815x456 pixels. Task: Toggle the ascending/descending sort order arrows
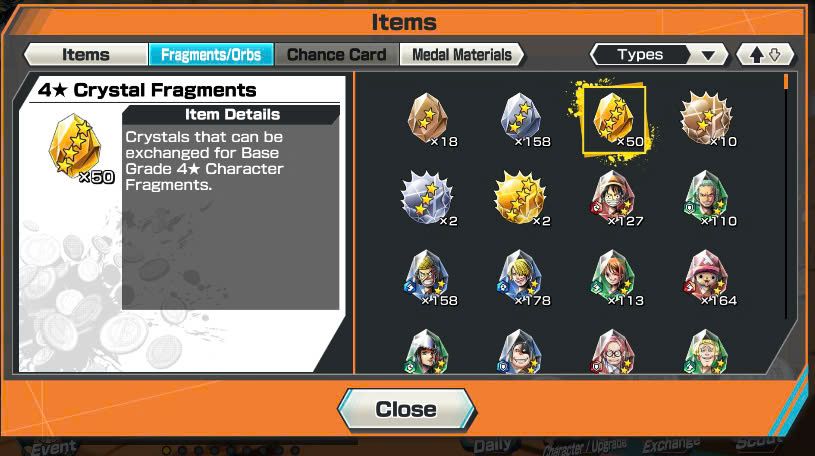[x=765, y=55]
